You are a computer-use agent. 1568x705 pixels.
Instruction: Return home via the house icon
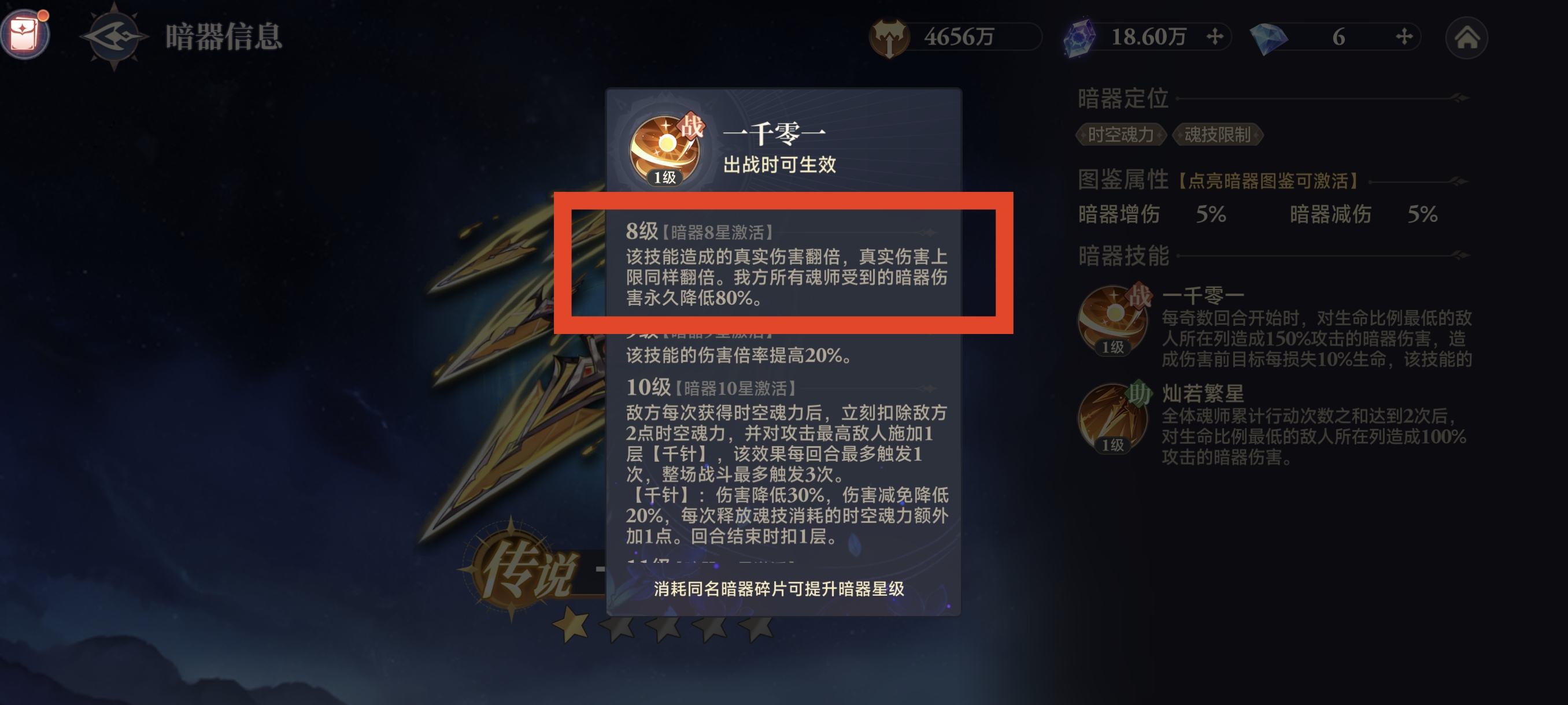click(x=1466, y=38)
